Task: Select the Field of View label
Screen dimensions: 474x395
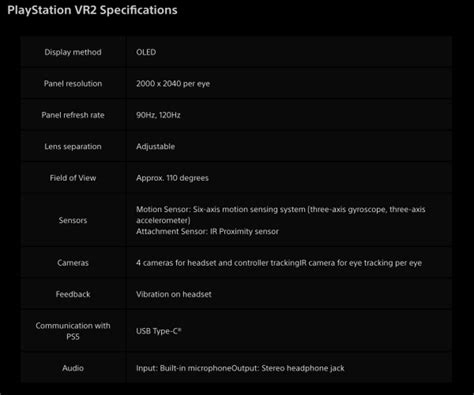Action: tap(73, 178)
